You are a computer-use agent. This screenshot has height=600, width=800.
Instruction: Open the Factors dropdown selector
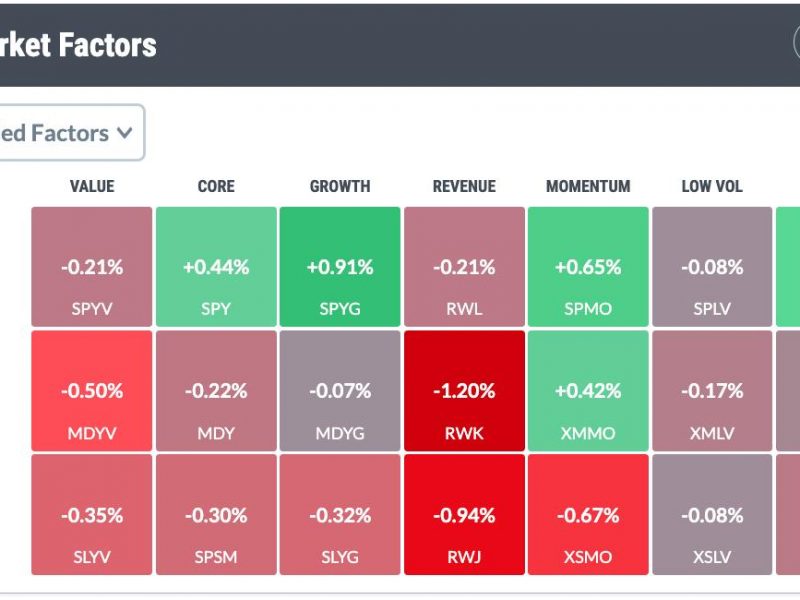click(x=71, y=133)
